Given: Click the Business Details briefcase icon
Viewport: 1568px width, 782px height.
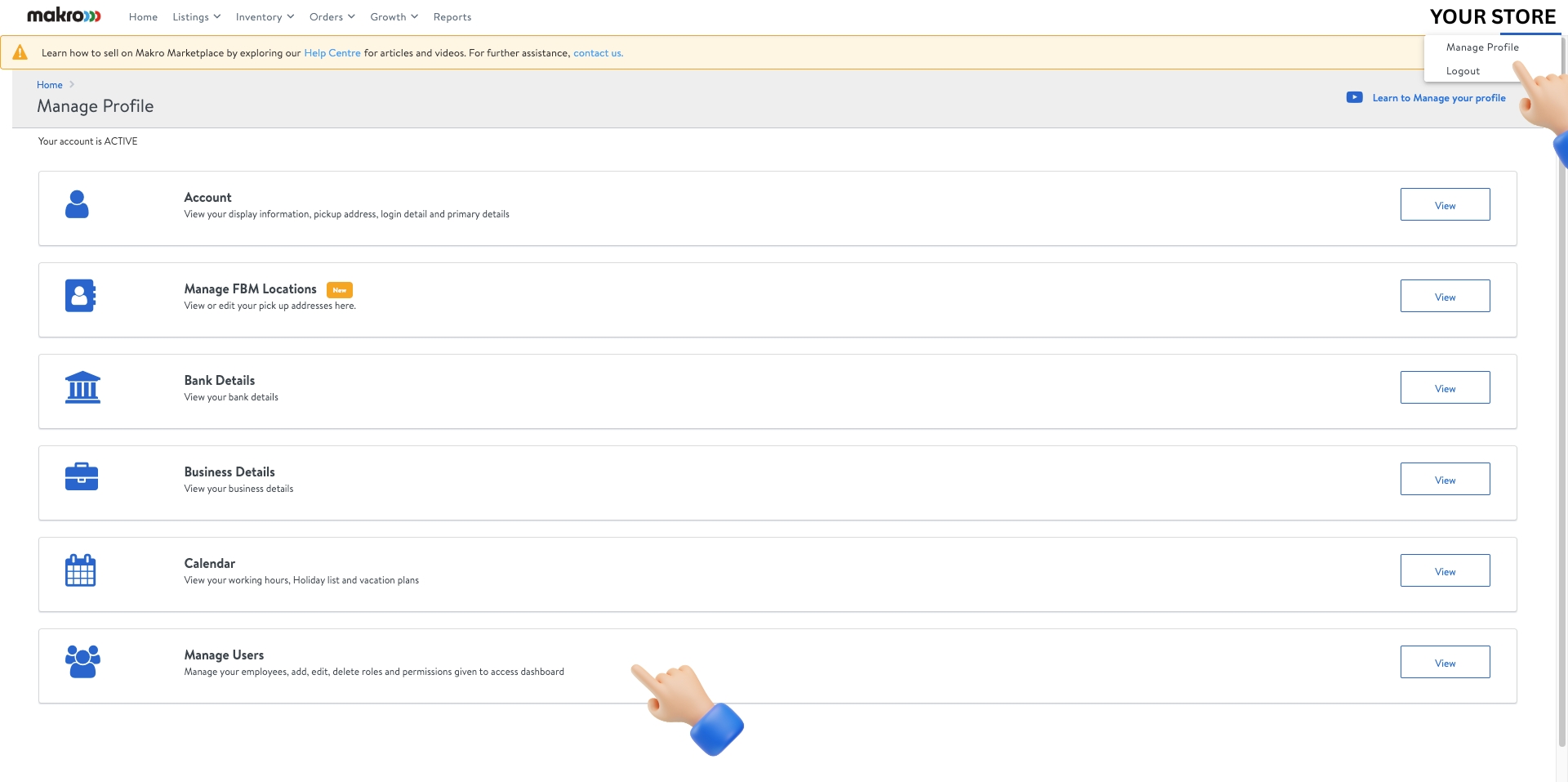Looking at the screenshot, I should (82, 477).
